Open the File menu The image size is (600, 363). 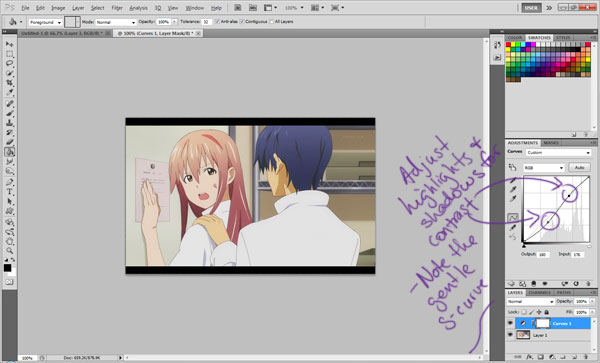point(25,8)
